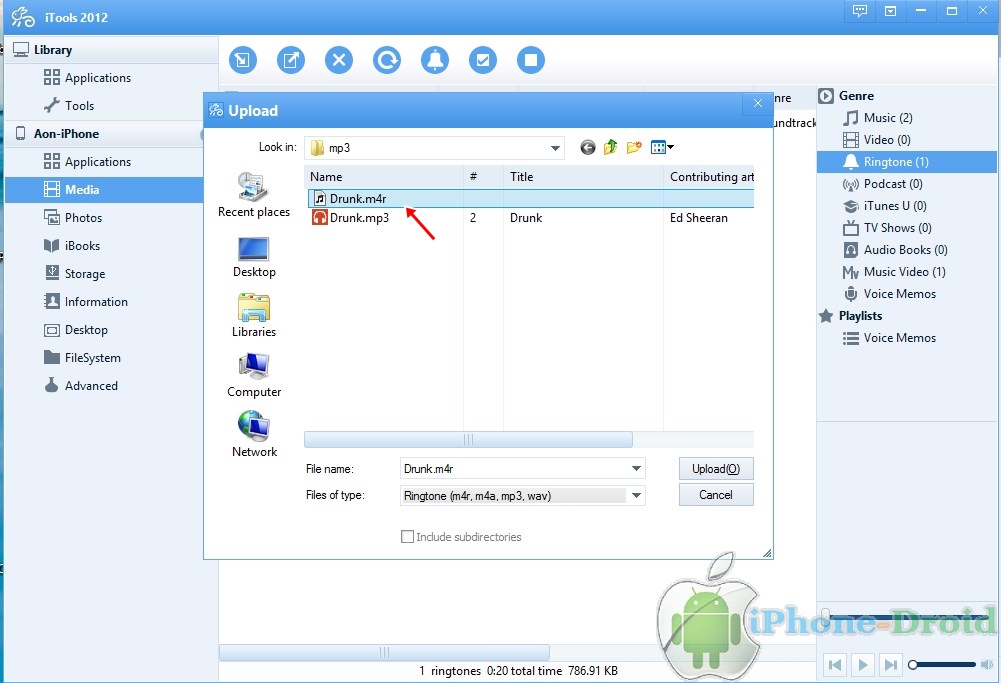
Task: Click the file list horizontal scrollbar
Action: tap(469, 439)
